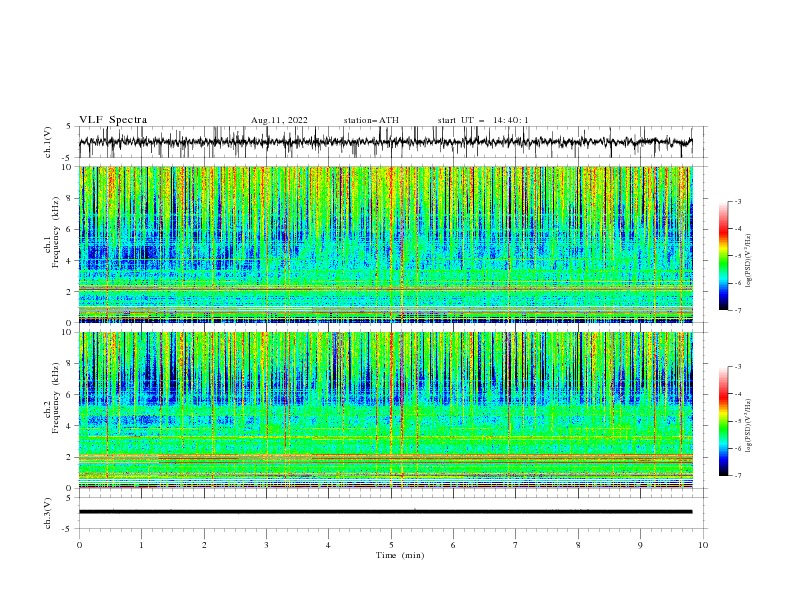Click the ch.2 spectrogram panel
Image resolution: width=792 pixels, height=612 pixels.
(386, 410)
